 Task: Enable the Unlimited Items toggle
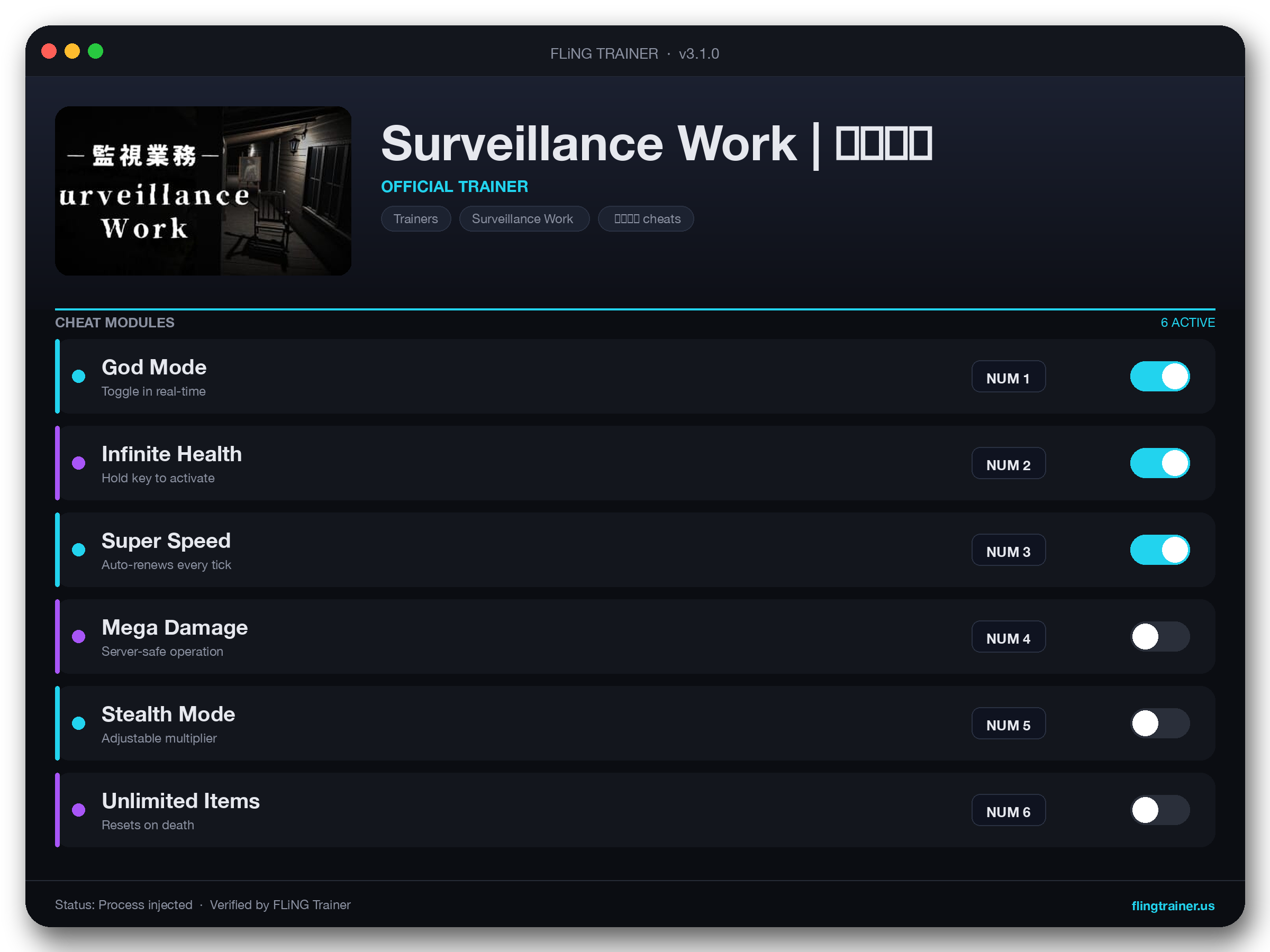[1160, 810]
